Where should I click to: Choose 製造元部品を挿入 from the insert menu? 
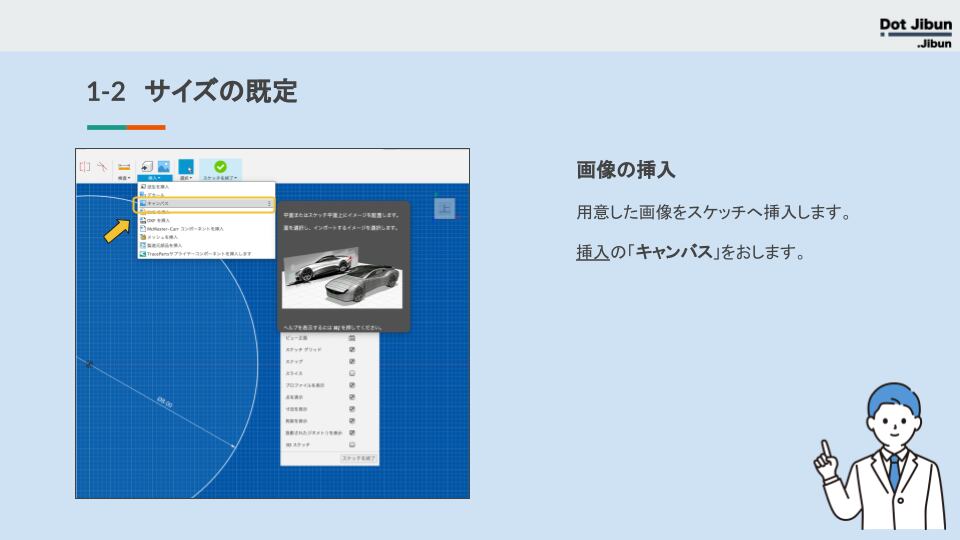pyautogui.click(x=206, y=245)
